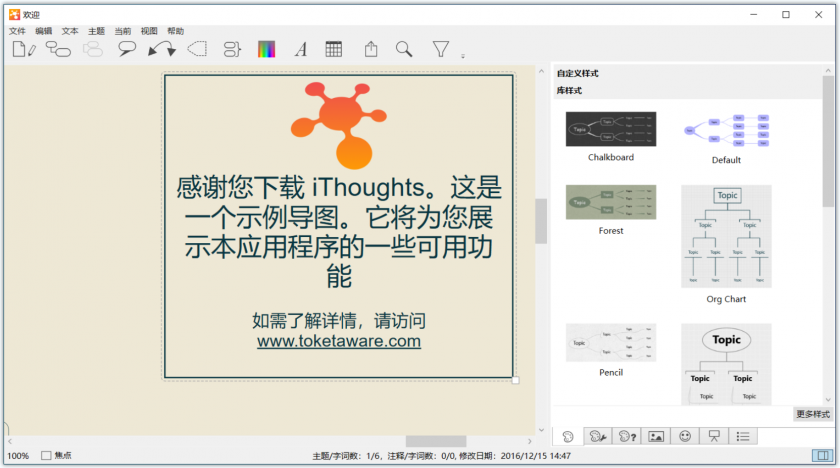The width and height of the screenshot is (840, 468).
Task: Click the summary bracket icon
Action: point(232,49)
